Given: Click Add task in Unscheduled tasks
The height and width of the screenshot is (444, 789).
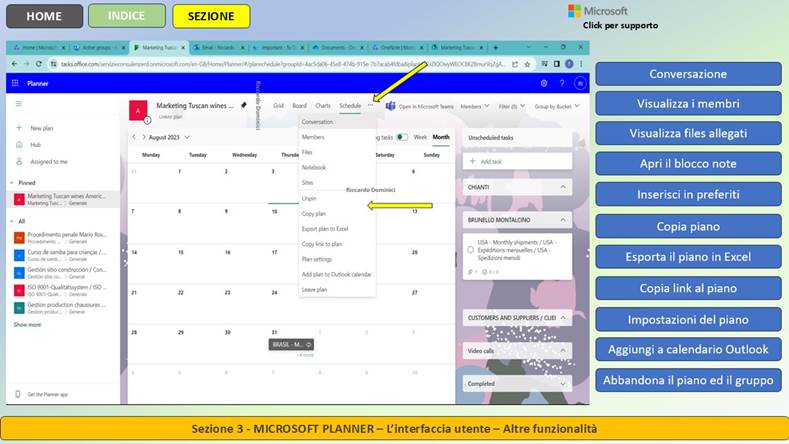Looking at the screenshot, I should coord(517,162).
